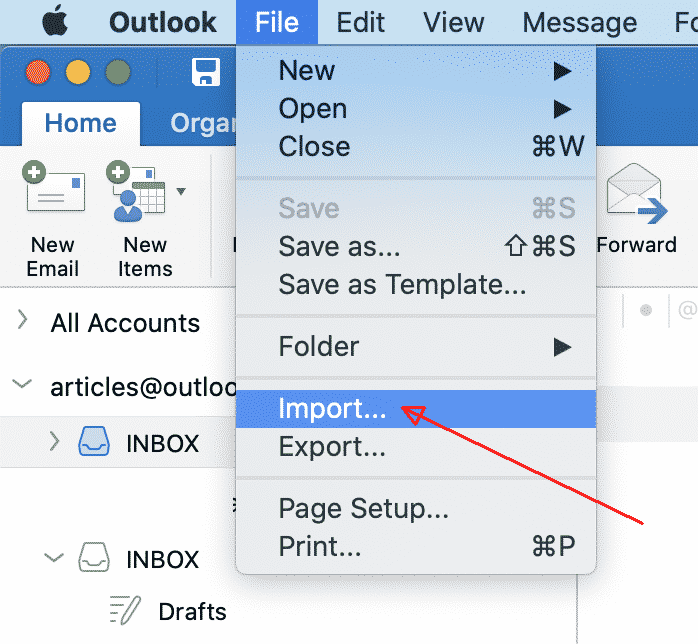Click the @ mention filter icon

[687, 309]
